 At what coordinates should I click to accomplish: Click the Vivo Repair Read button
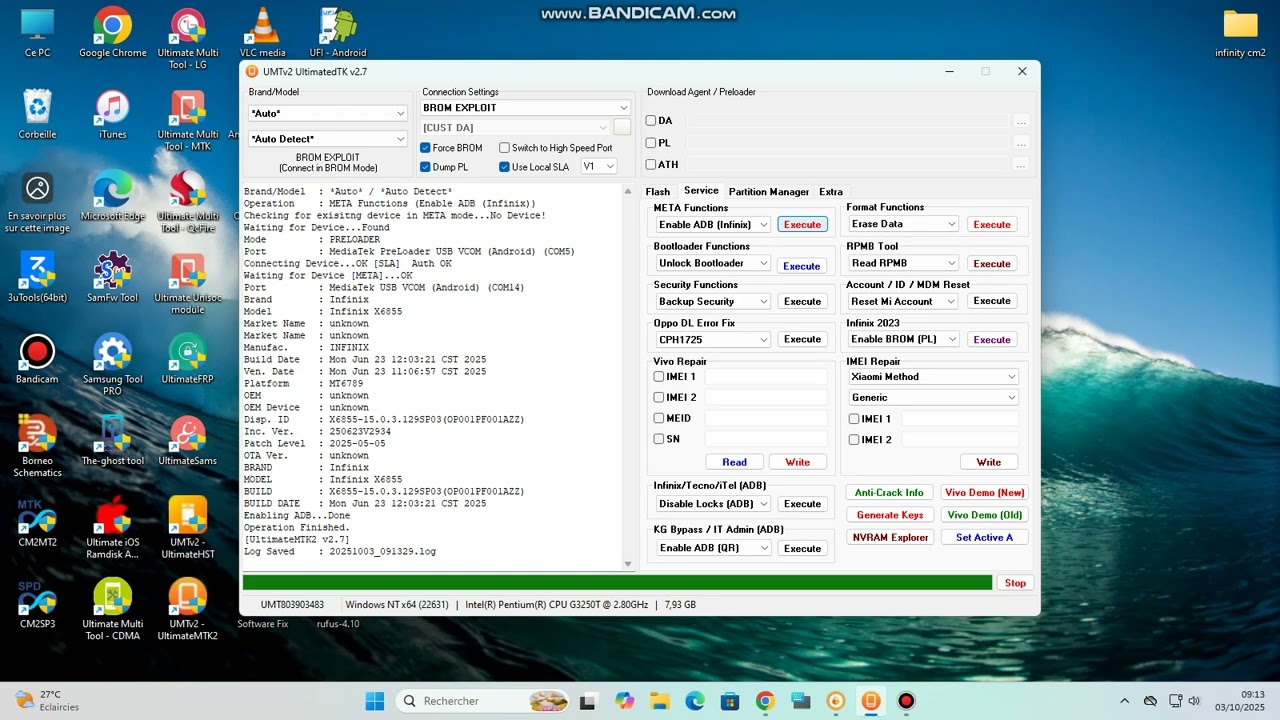[x=734, y=462]
